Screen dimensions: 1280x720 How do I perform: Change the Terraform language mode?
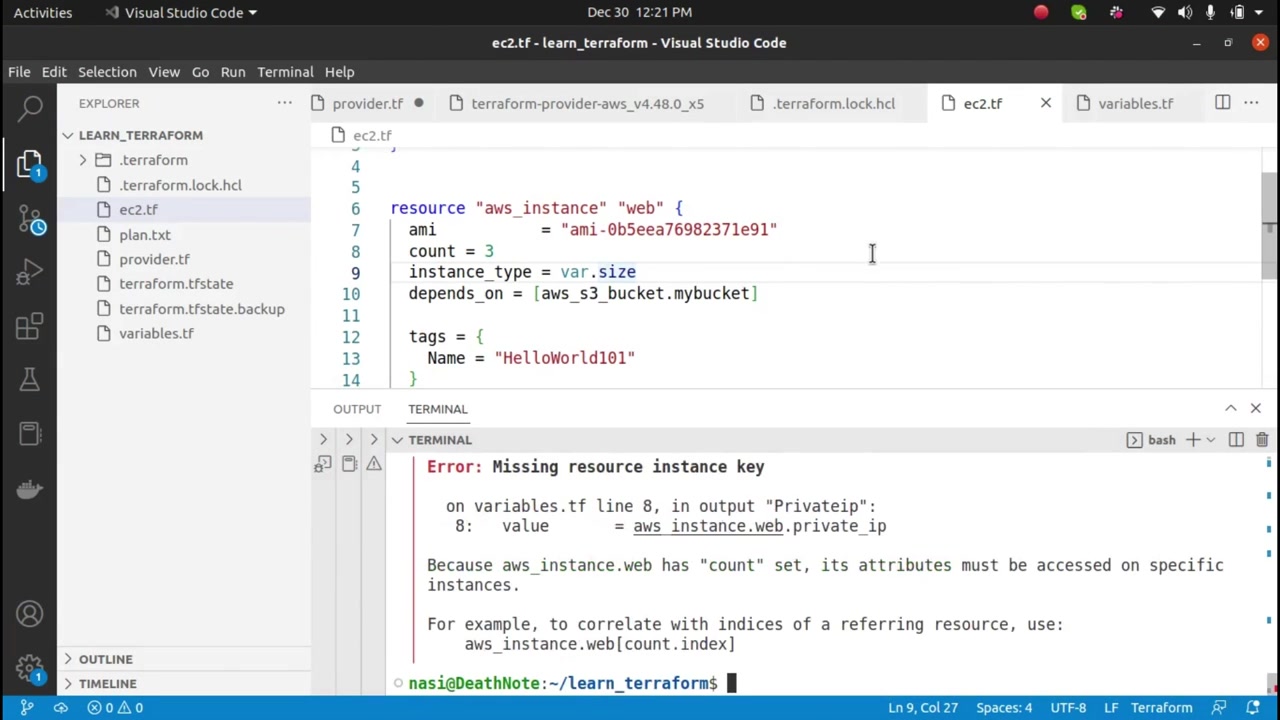point(1161,708)
